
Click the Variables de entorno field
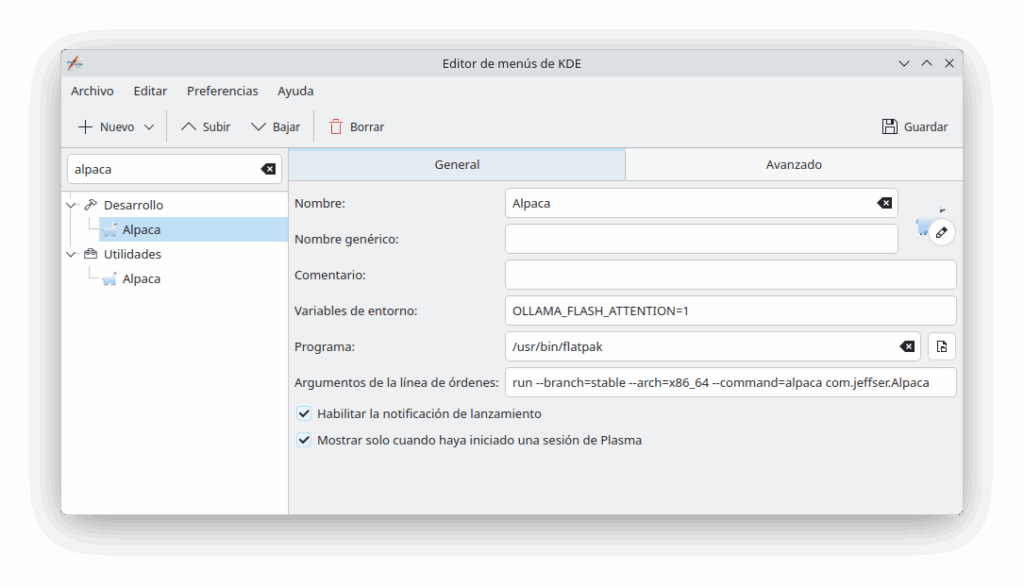[x=730, y=311]
